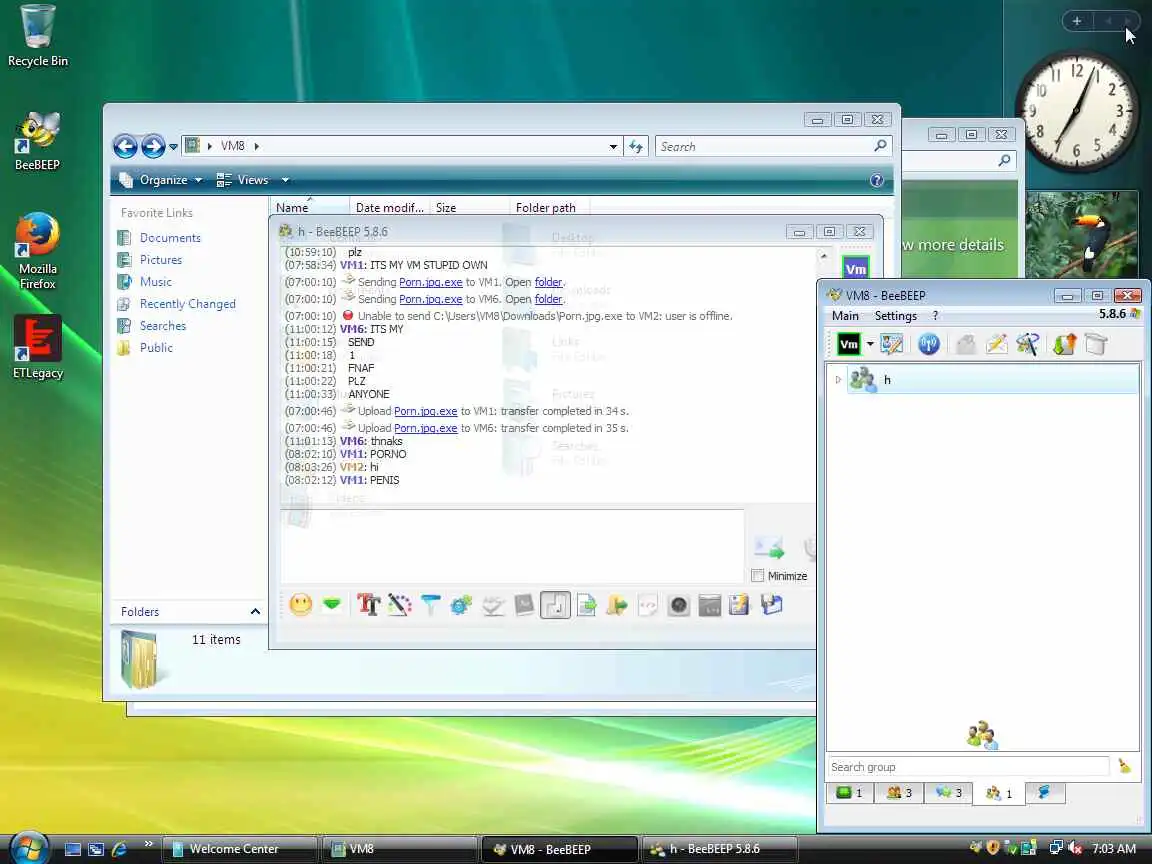Screen dimensions: 1152x864
Task: Click the send folder icon with green arrow
Action: tap(617, 605)
